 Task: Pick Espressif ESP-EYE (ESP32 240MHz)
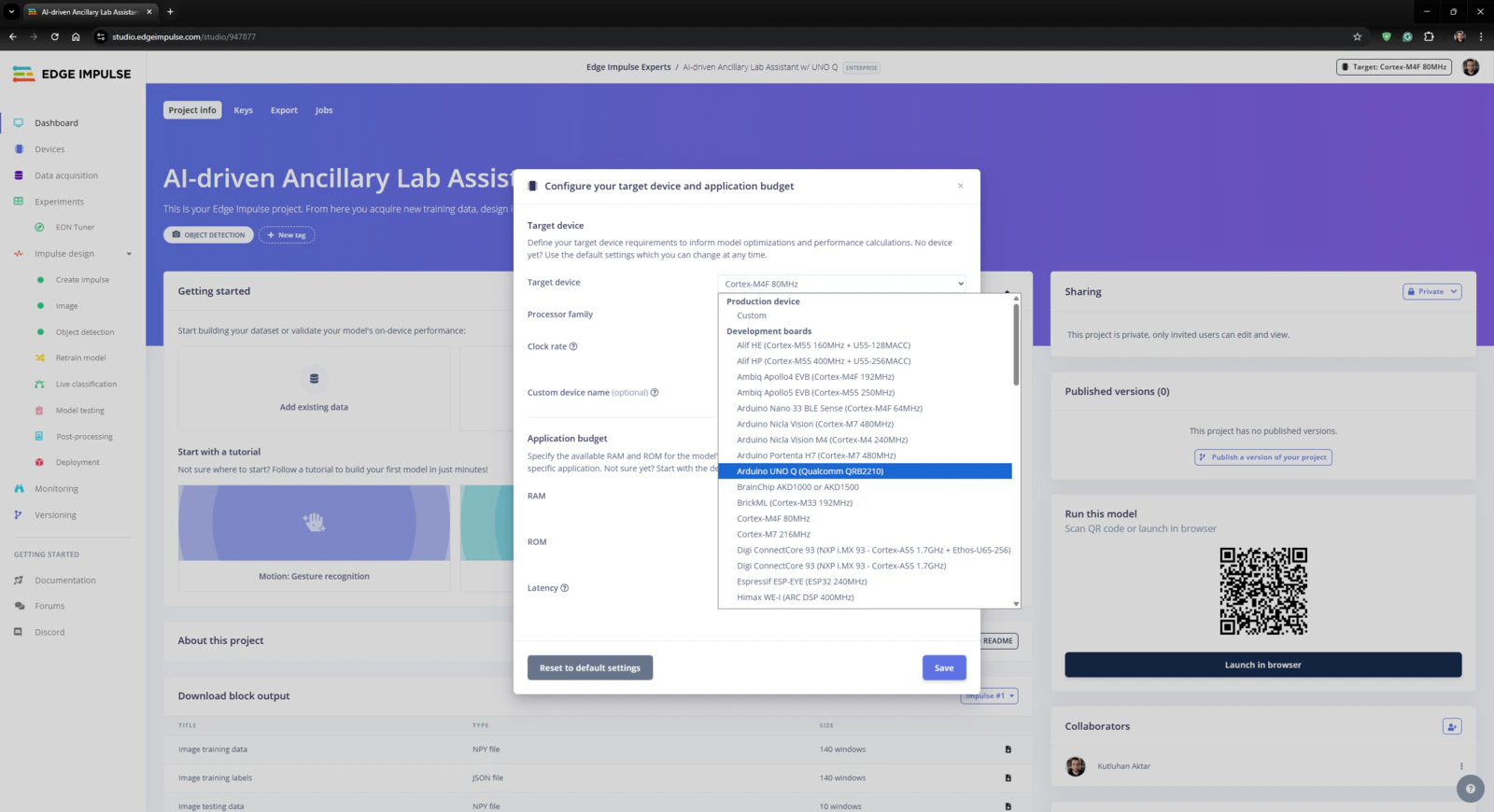(865, 581)
